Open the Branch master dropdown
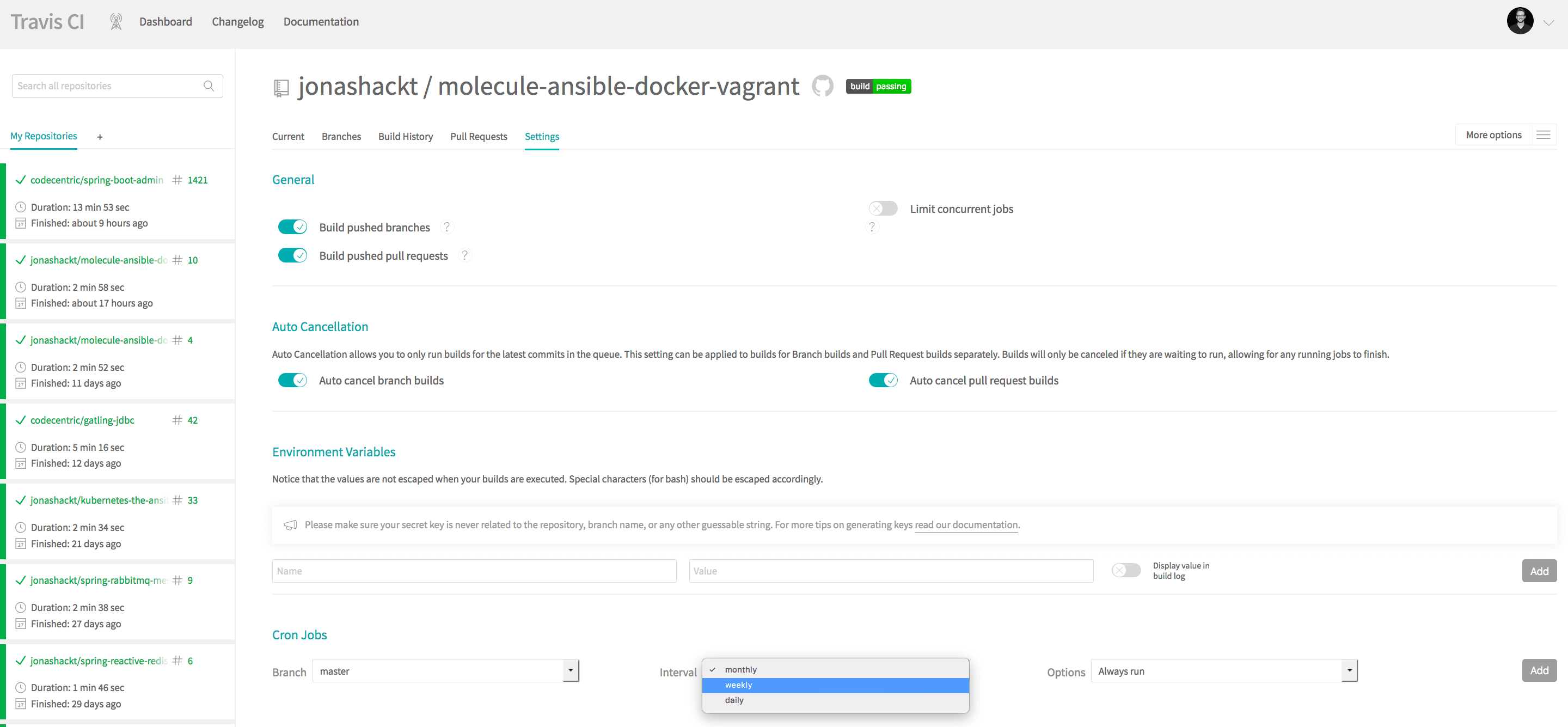1568x727 pixels. pos(445,671)
